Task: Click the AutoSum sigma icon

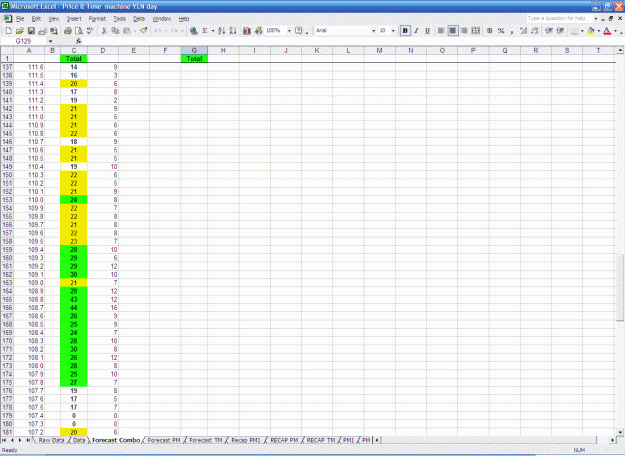Action: coord(205,31)
